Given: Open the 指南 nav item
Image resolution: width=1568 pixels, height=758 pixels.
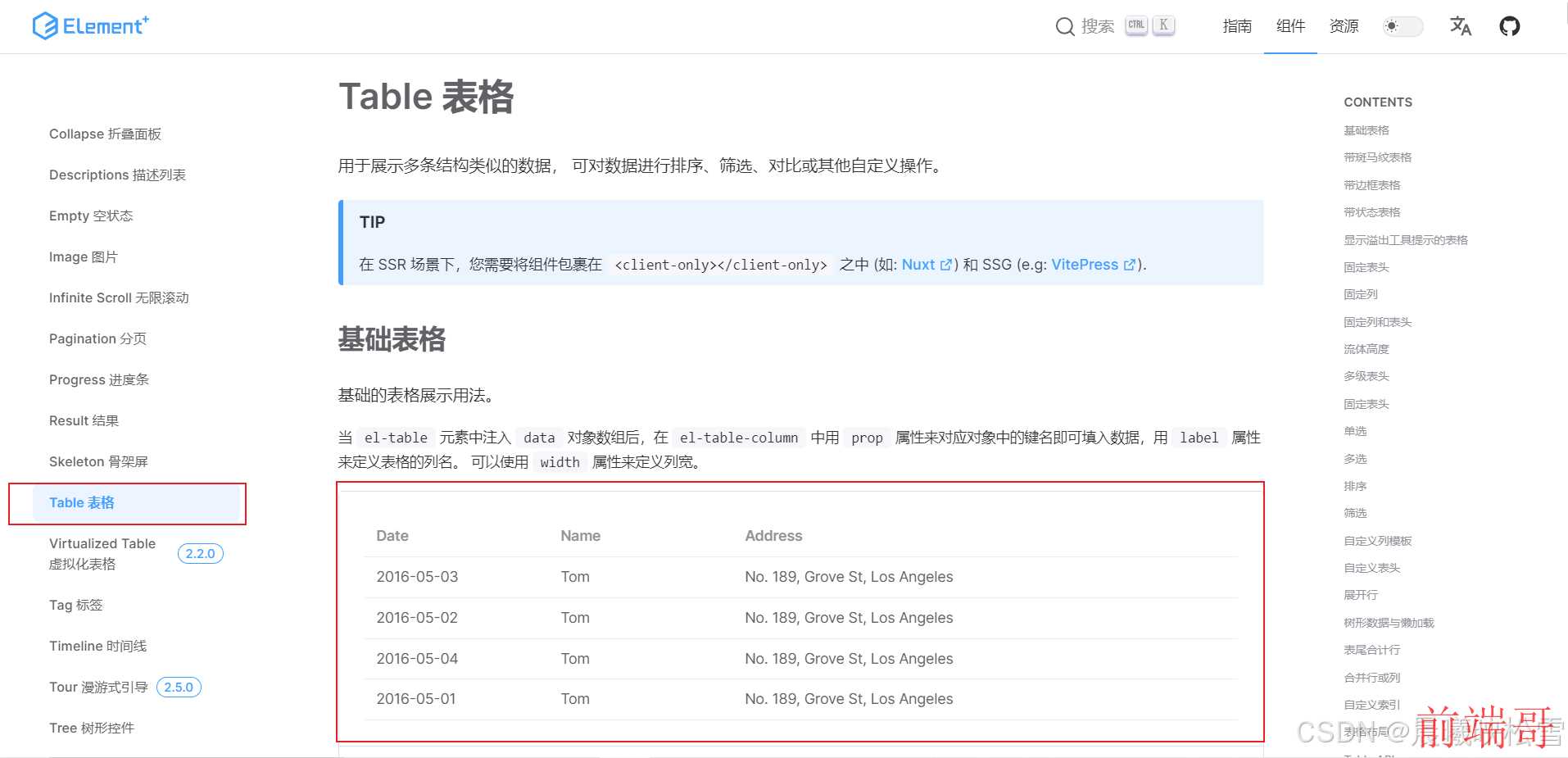Looking at the screenshot, I should click(1237, 26).
